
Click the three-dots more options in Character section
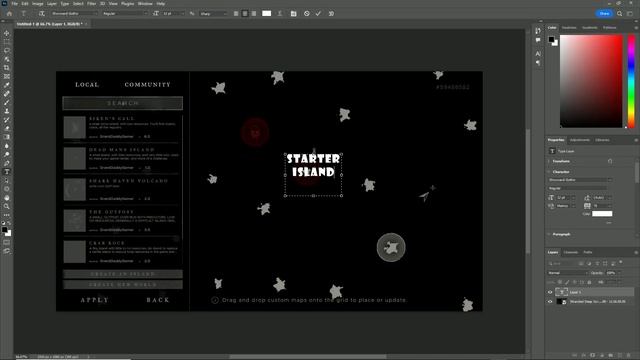tap(609, 223)
